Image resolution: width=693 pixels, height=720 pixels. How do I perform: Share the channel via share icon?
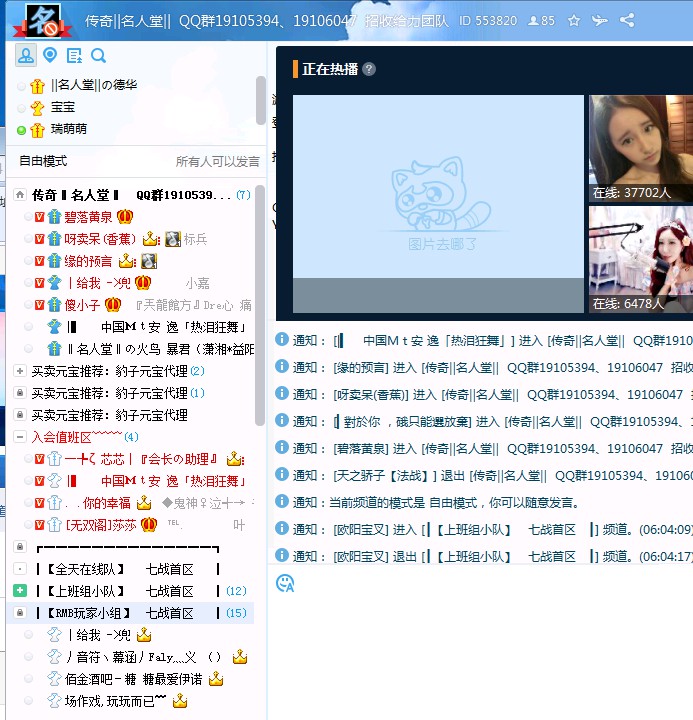pos(627,20)
